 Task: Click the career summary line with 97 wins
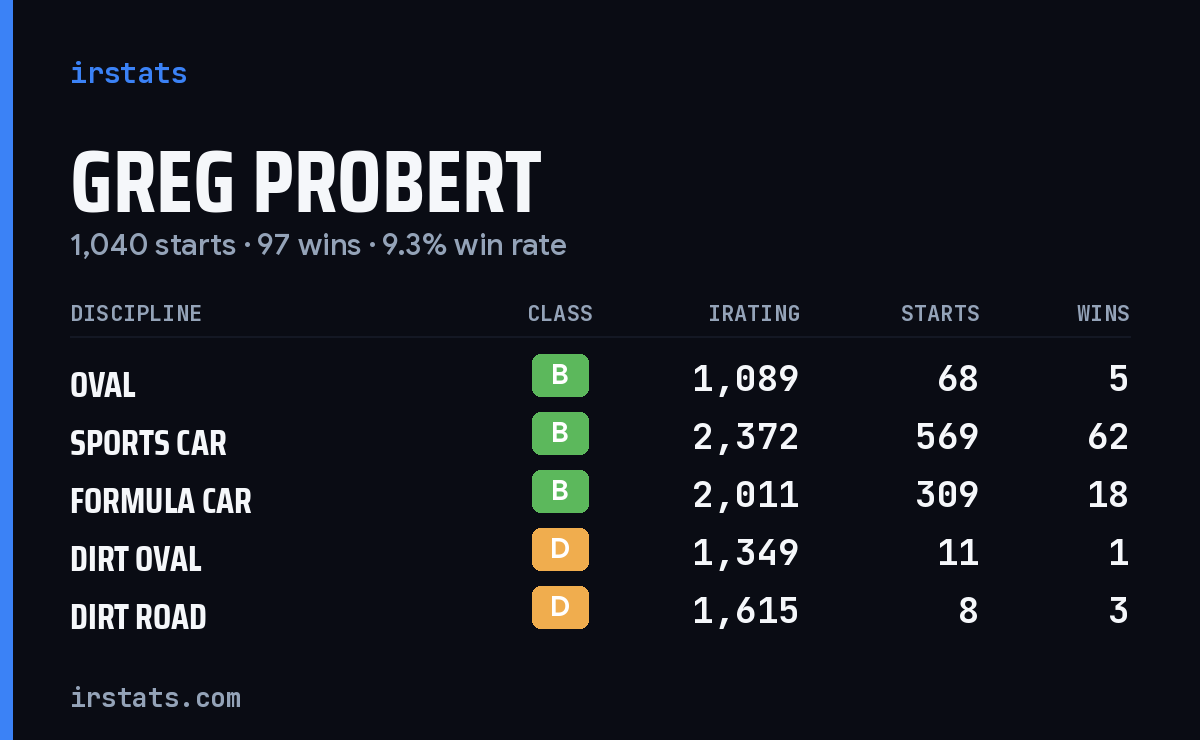pos(318,245)
